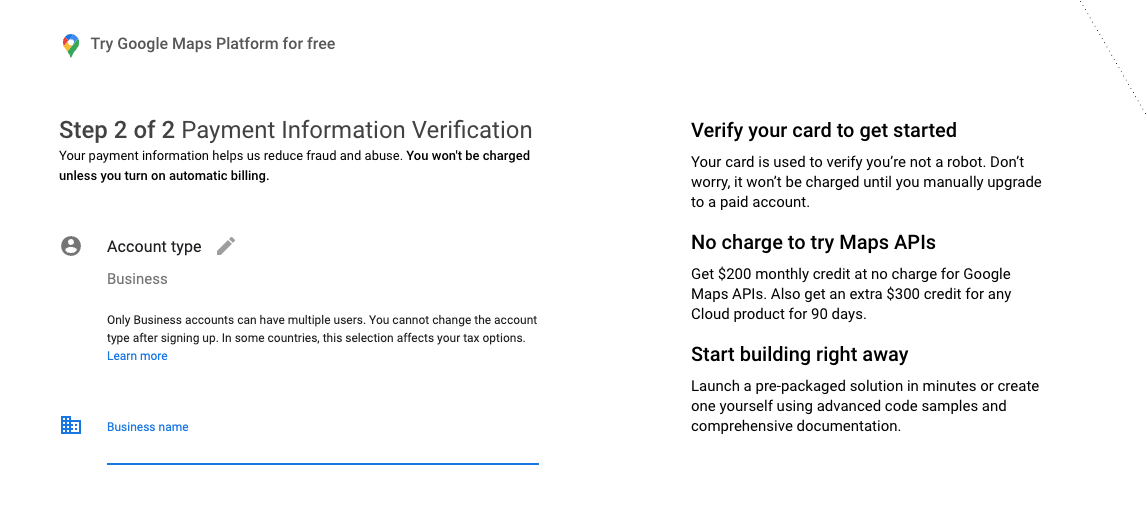
Task: Select the 'Business' account type value
Action: [137, 279]
